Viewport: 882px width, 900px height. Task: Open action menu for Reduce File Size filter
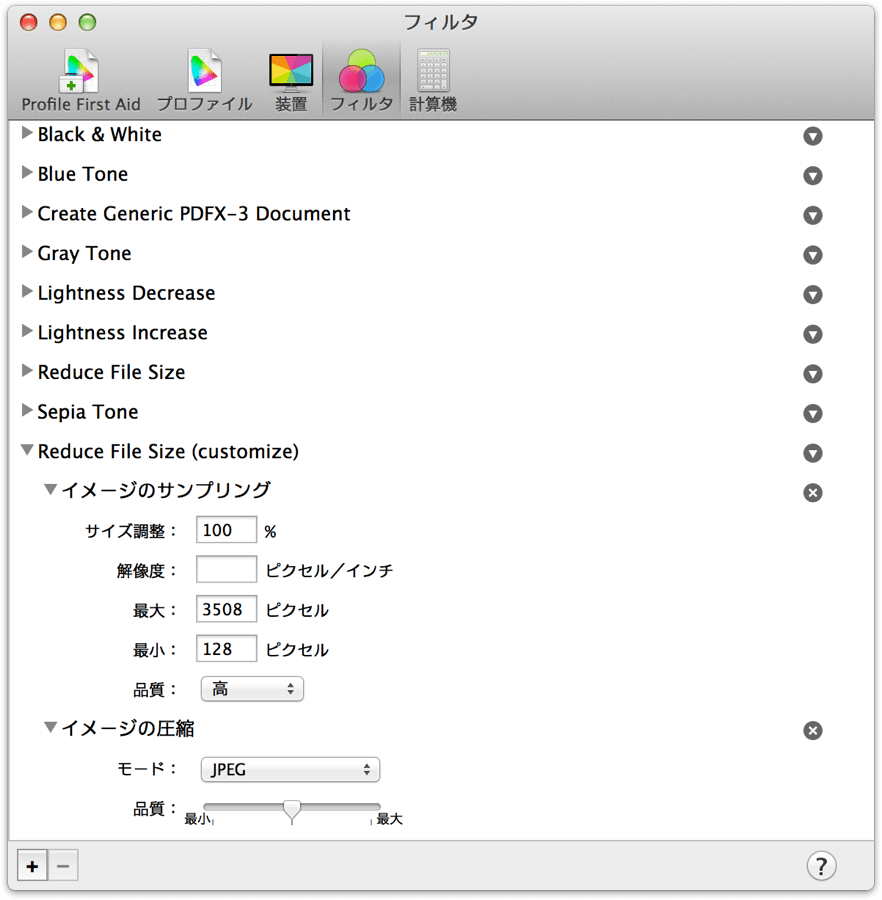(x=813, y=374)
